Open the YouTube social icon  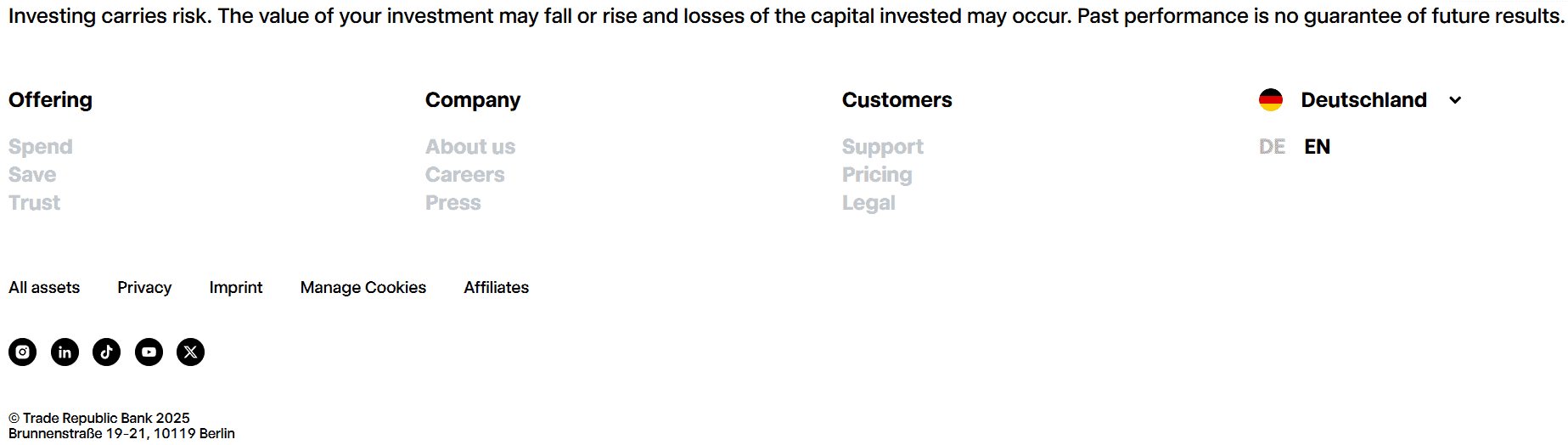(x=149, y=352)
